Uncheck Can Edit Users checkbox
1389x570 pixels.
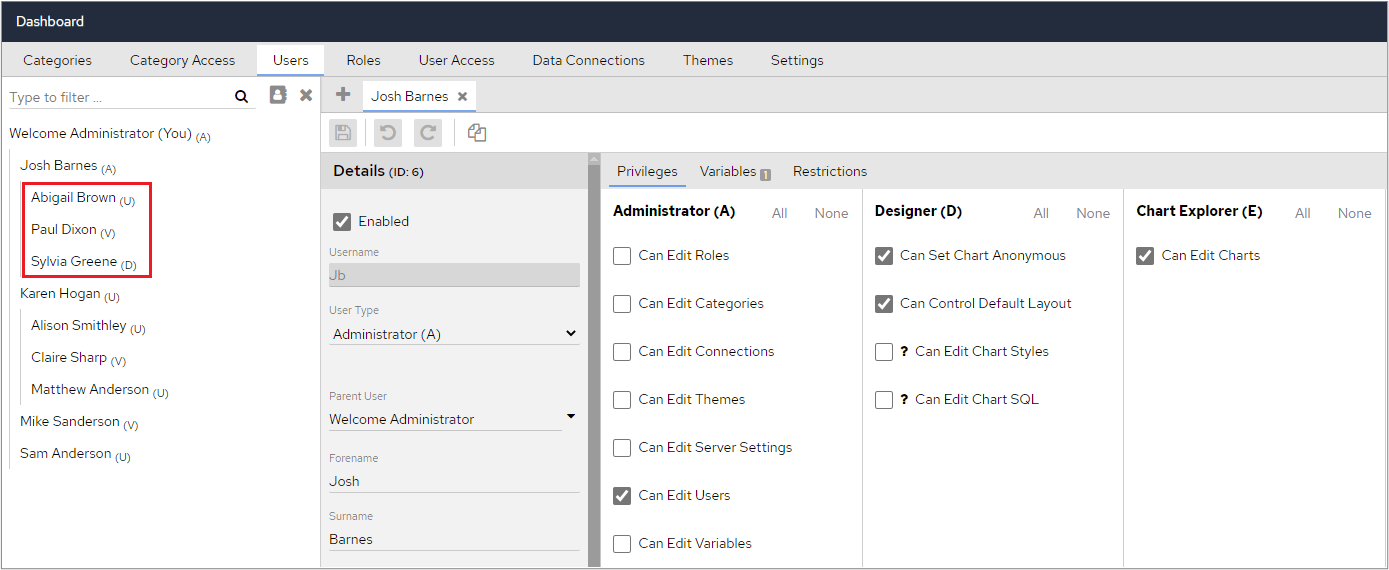pos(622,495)
